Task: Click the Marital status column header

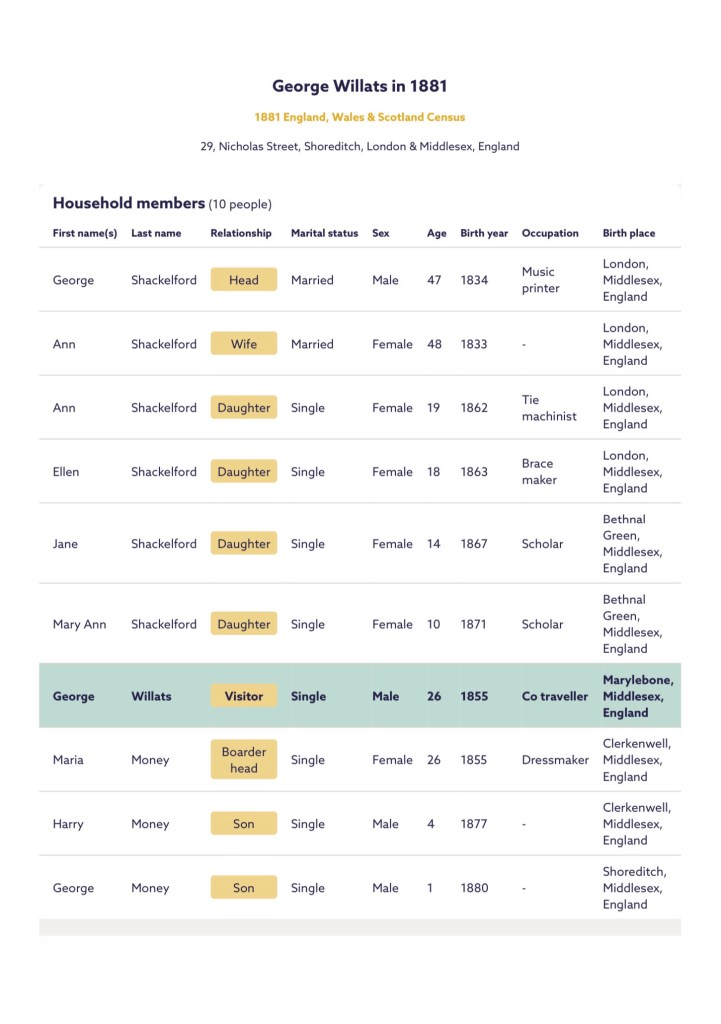Action: (324, 233)
